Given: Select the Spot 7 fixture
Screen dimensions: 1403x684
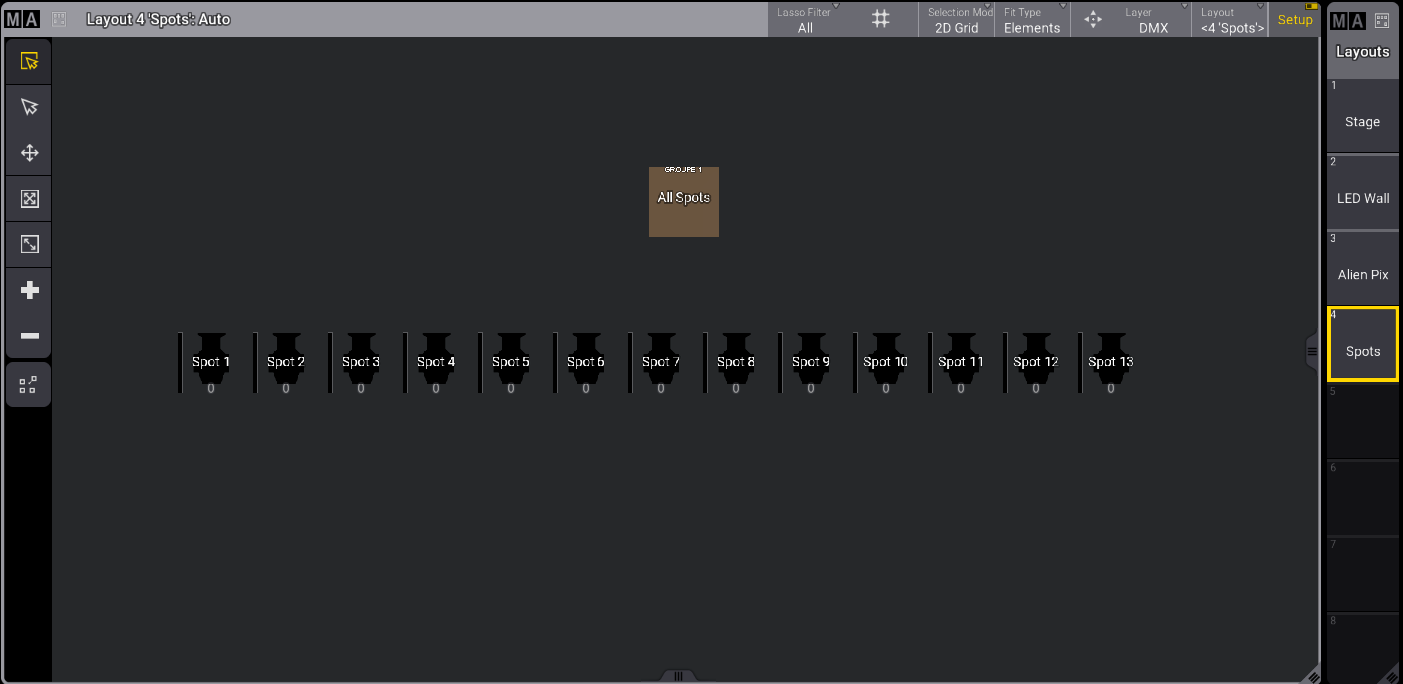Looking at the screenshot, I should tap(661, 363).
